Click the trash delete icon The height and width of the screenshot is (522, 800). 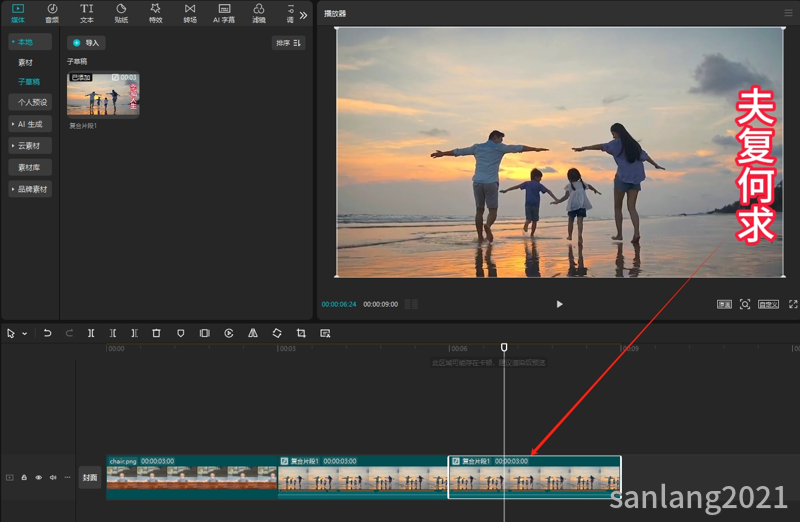pyautogui.click(x=156, y=333)
